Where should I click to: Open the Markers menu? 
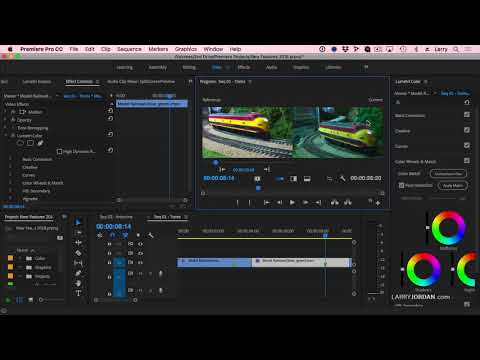coord(158,49)
